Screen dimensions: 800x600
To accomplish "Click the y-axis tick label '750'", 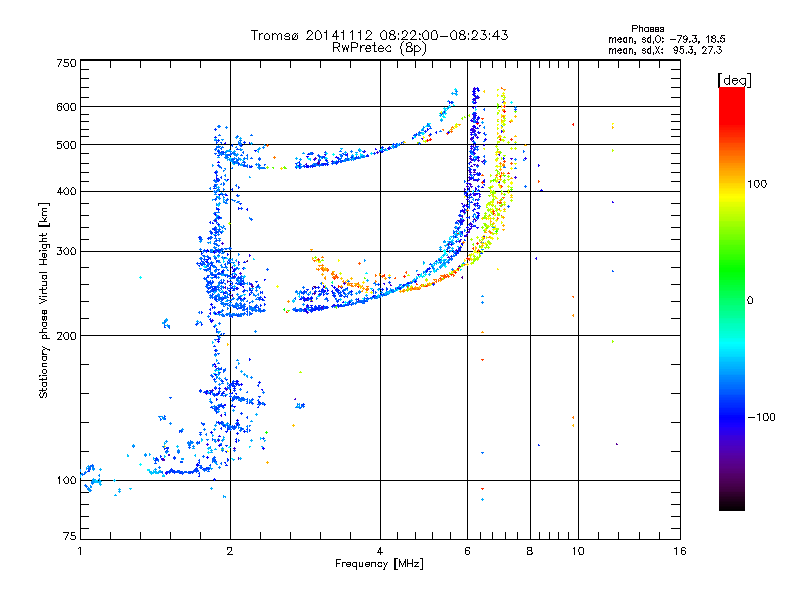I will 67,63.
